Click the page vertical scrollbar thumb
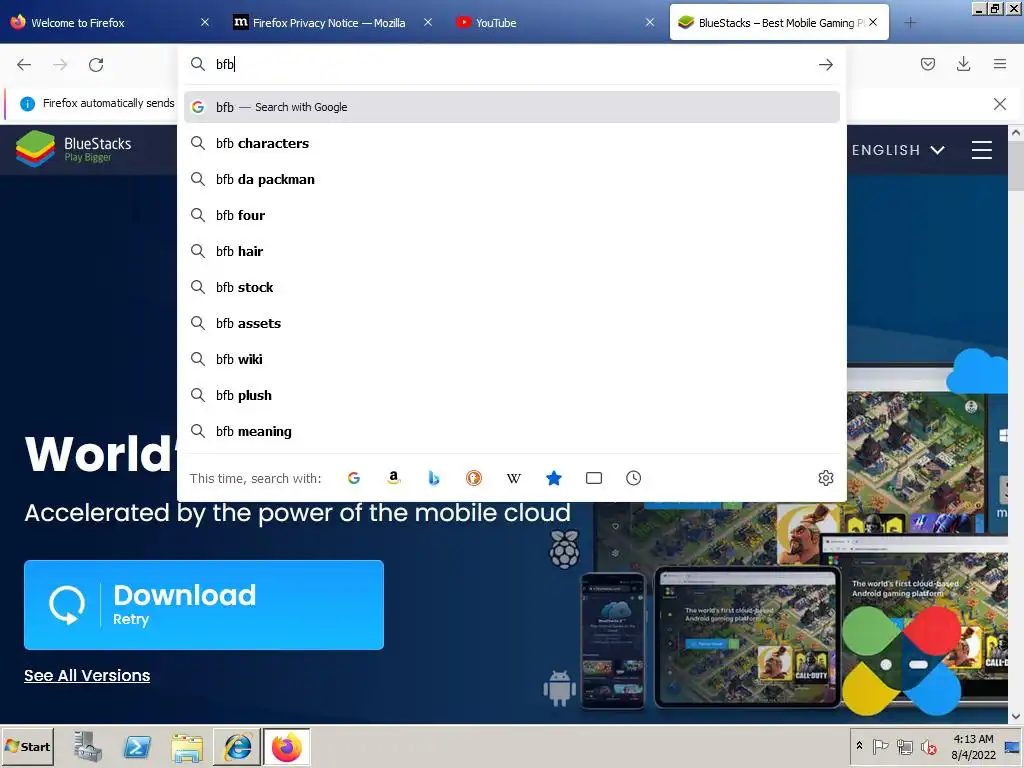Image resolution: width=1024 pixels, height=768 pixels. pos(1016,167)
